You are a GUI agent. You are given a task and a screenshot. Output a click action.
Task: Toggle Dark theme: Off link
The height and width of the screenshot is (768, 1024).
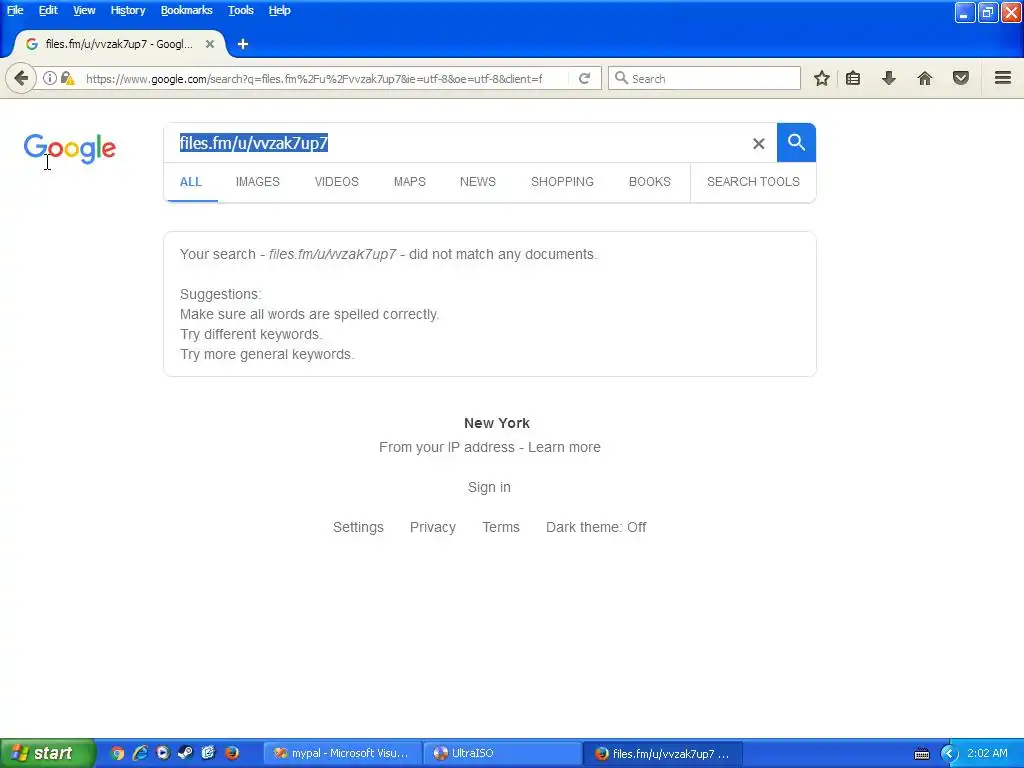[x=596, y=527]
